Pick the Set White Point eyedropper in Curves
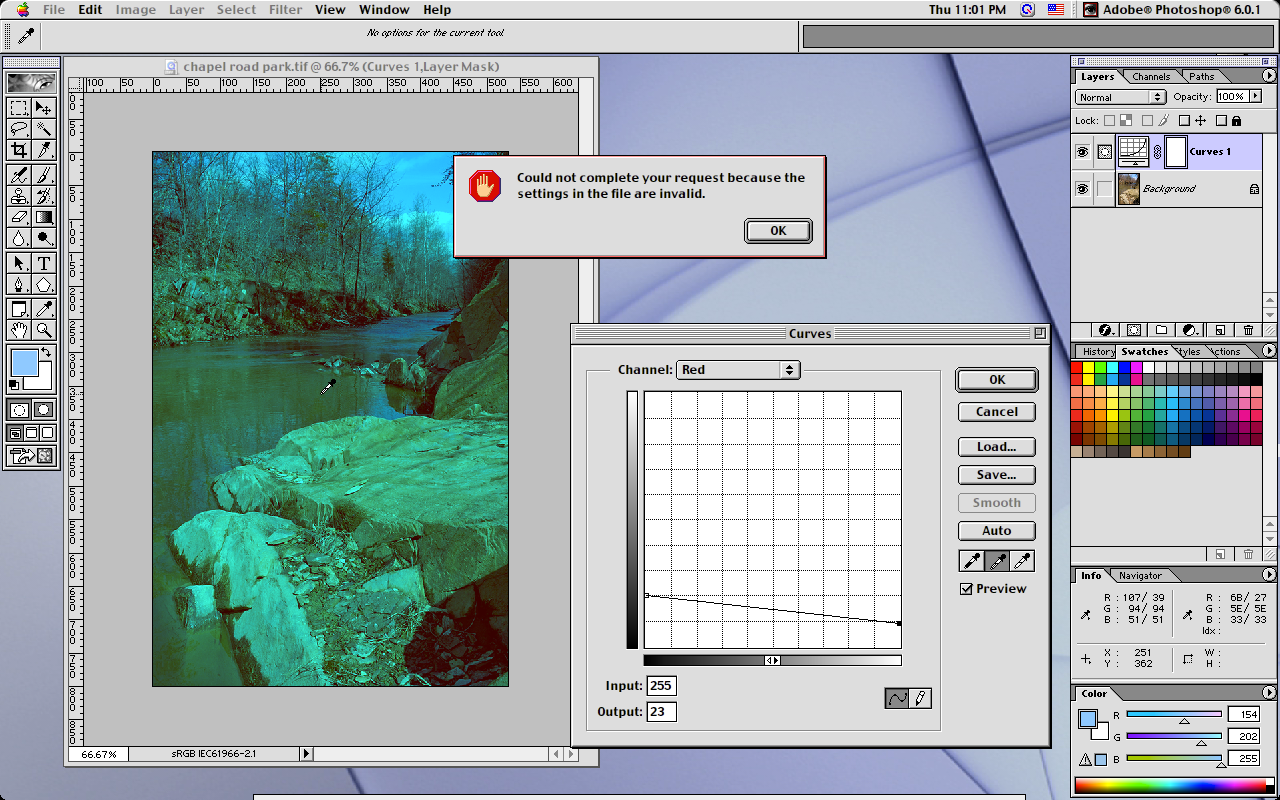Screen dimensions: 1280x800 (1022, 561)
